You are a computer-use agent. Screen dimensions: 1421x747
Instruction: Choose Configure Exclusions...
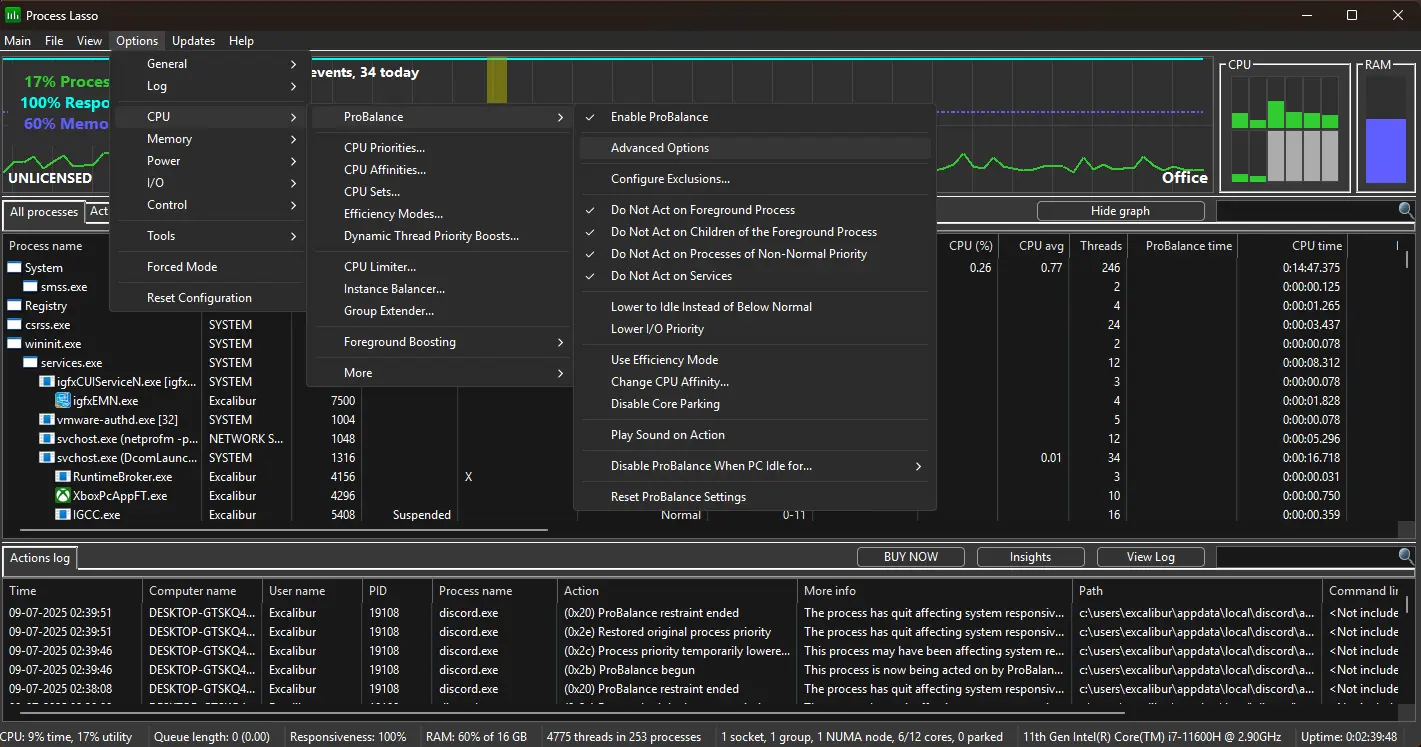(755, 179)
